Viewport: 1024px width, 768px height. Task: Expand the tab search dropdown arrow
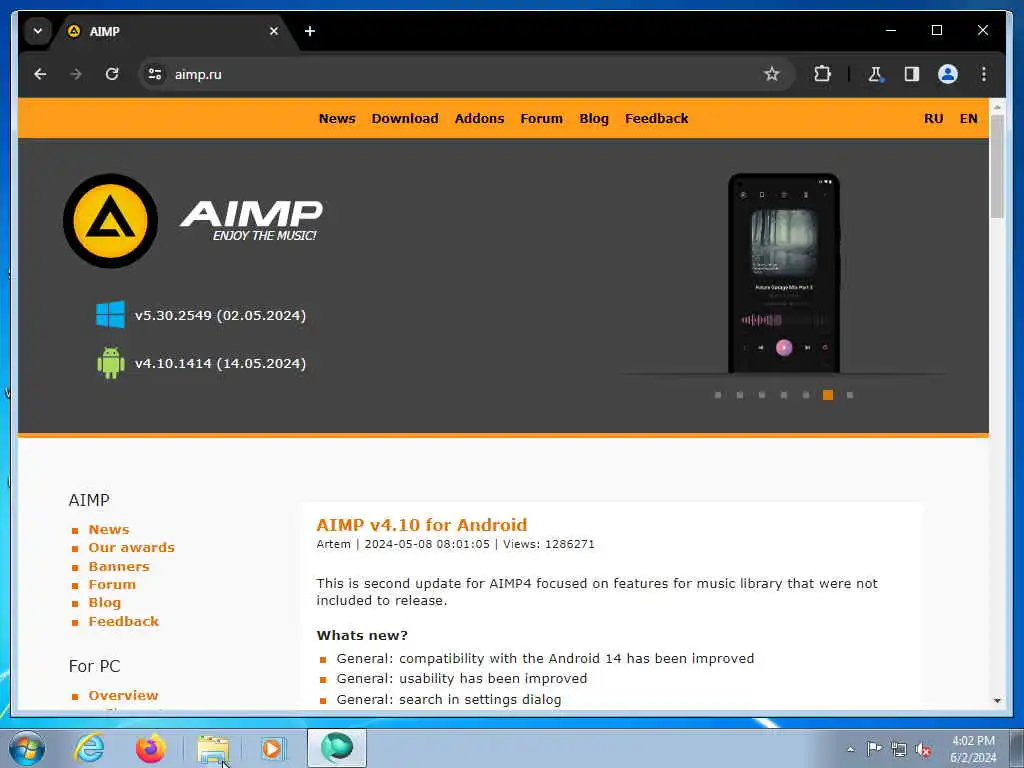point(38,31)
